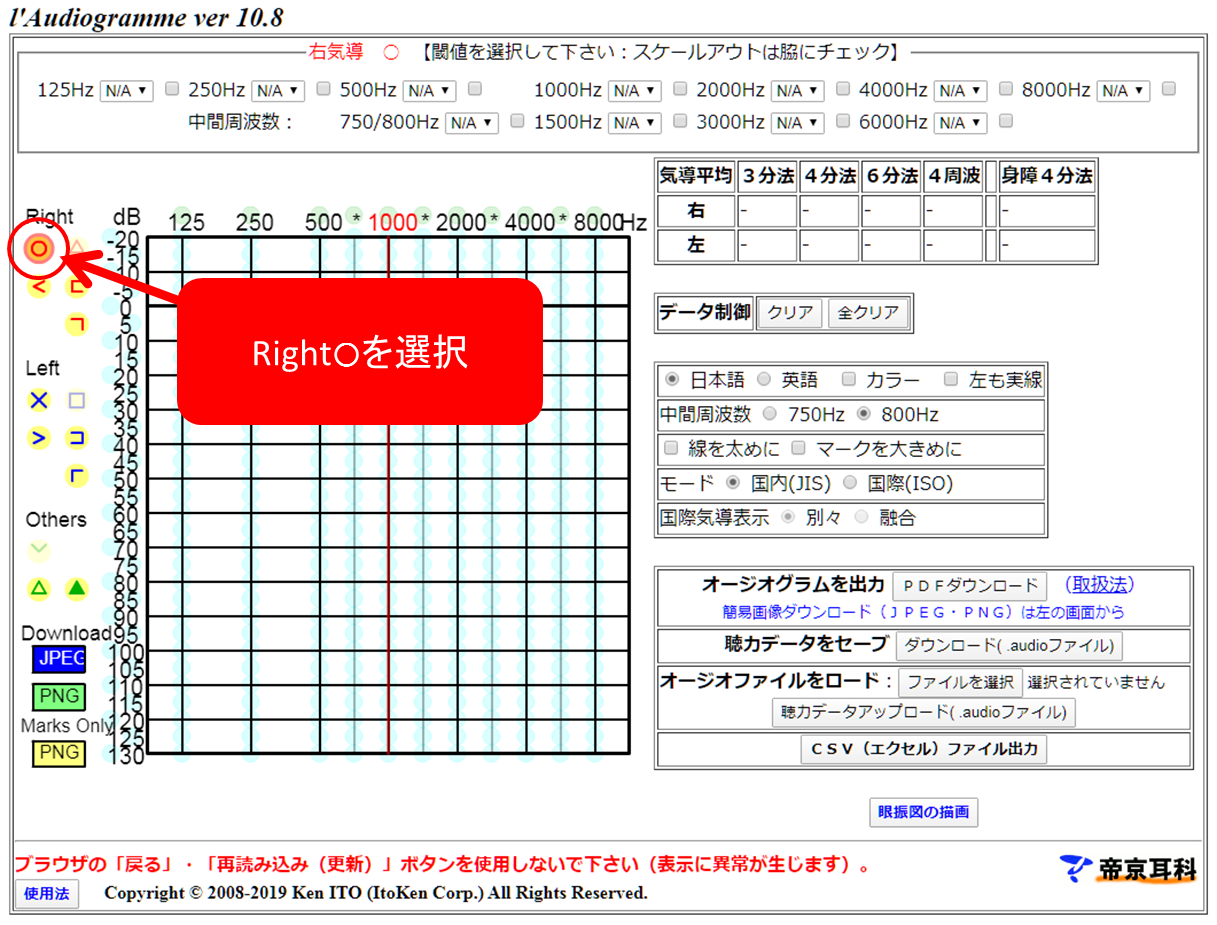Download the audiogram as green PNG

click(58, 696)
